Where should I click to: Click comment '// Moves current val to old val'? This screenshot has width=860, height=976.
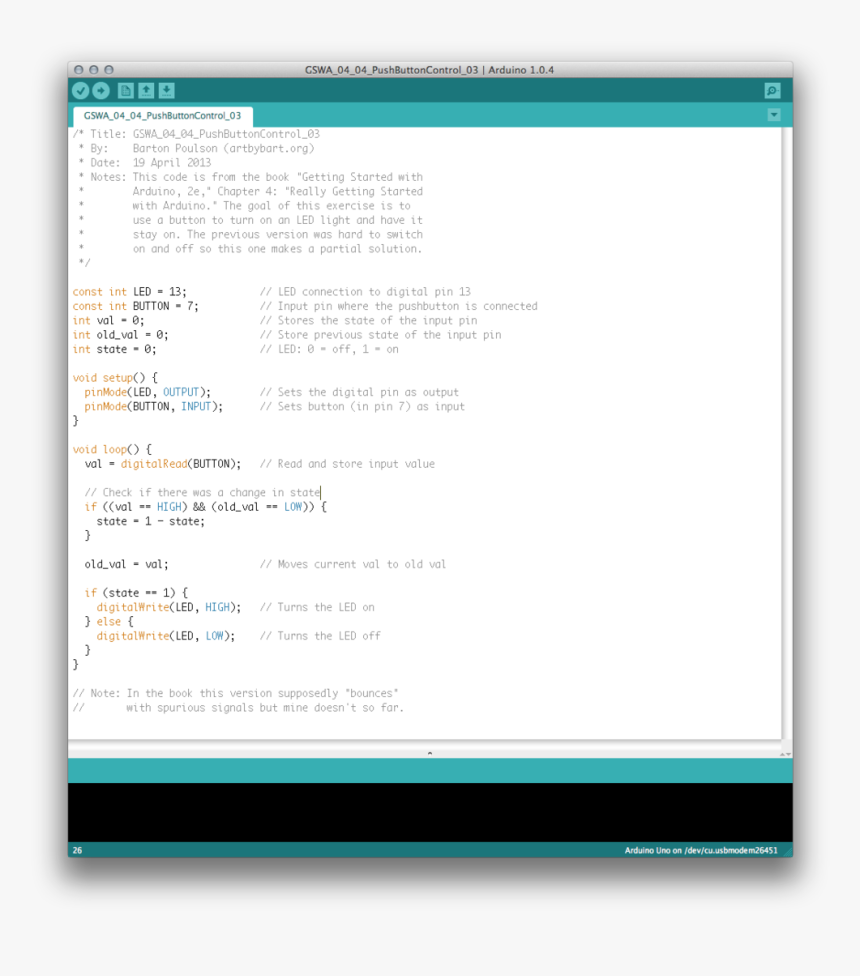353,565
